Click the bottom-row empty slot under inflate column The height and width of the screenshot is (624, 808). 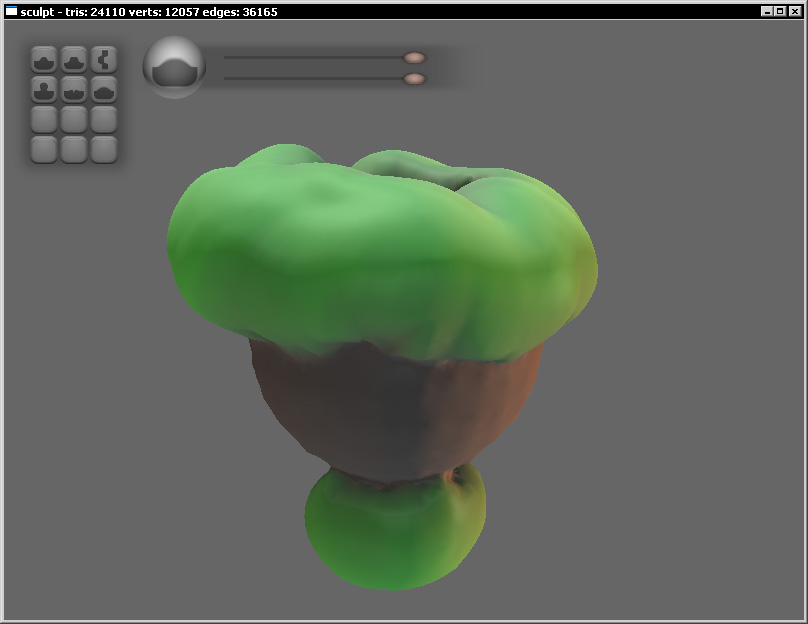coord(44,149)
